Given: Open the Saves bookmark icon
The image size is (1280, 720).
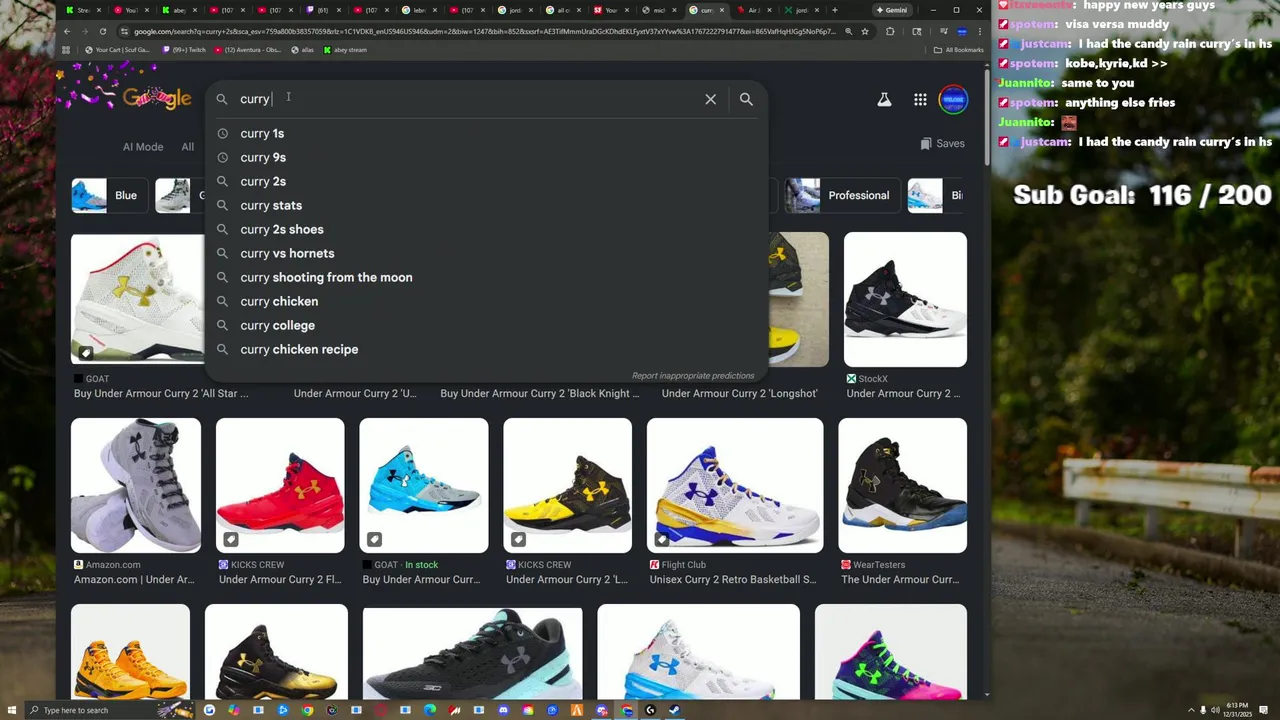Looking at the screenshot, I should point(942,143).
